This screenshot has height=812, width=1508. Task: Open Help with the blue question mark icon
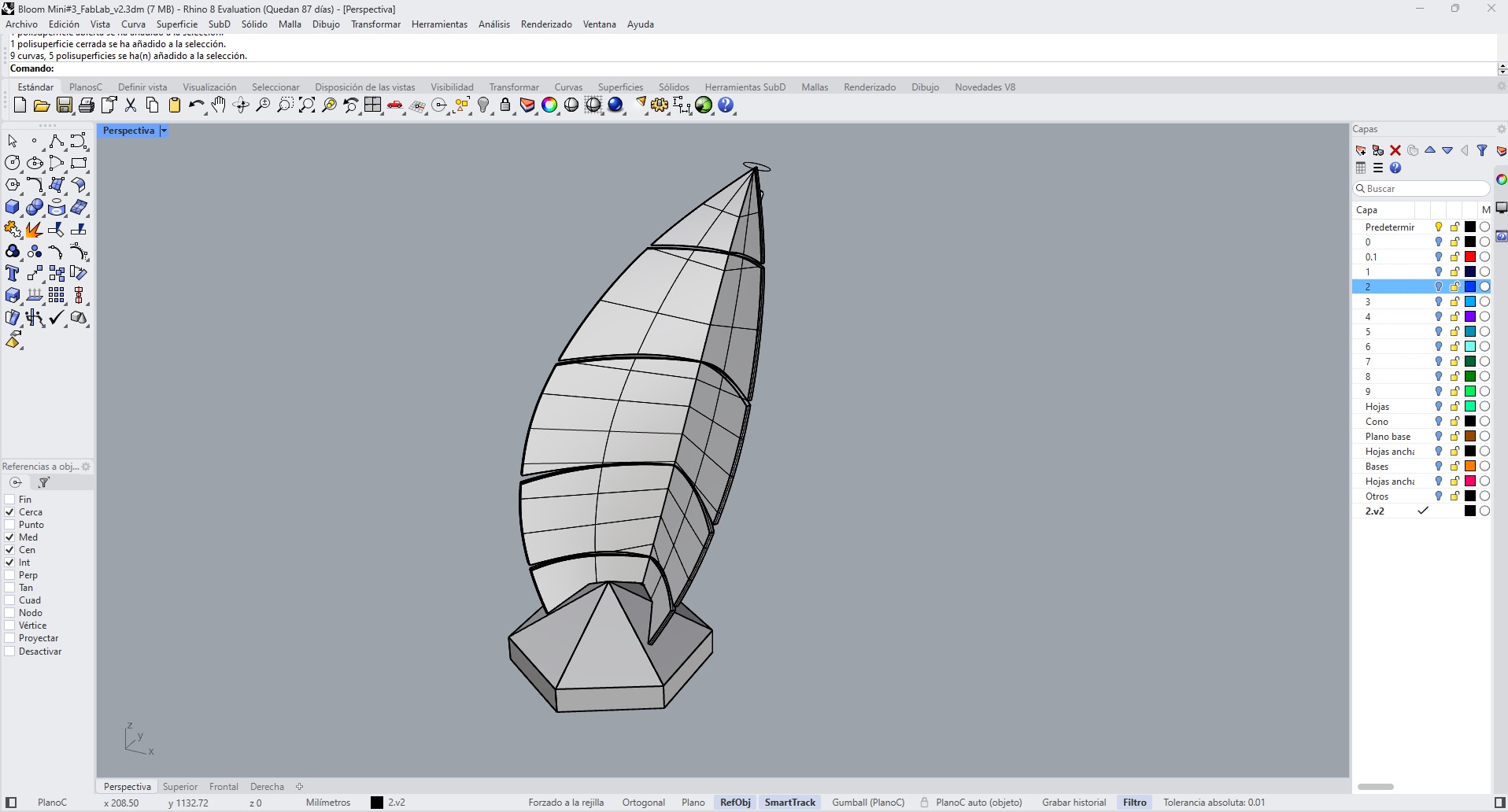726,105
